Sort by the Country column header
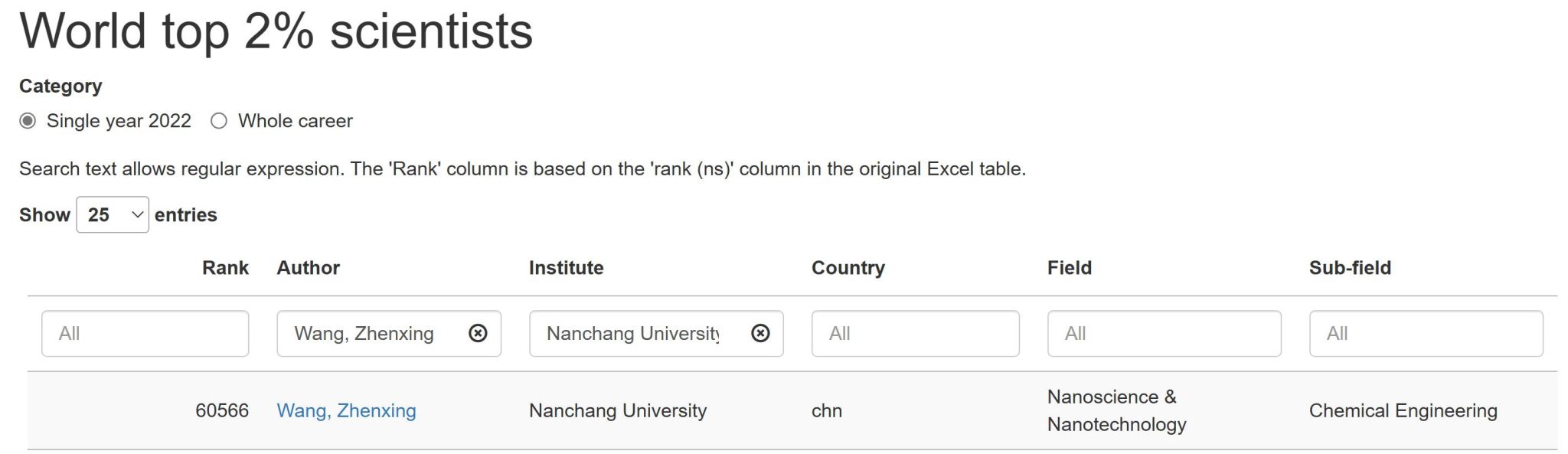 pyautogui.click(x=848, y=268)
